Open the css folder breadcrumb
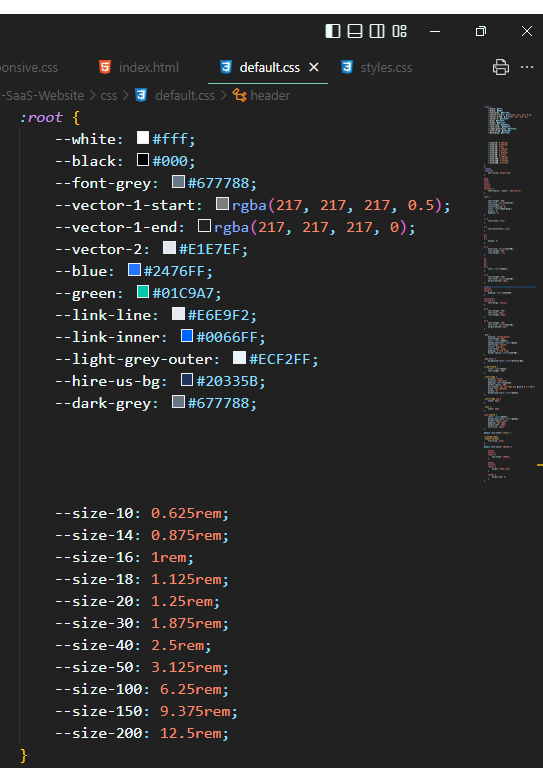The width and height of the screenshot is (543, 768). 109,96
